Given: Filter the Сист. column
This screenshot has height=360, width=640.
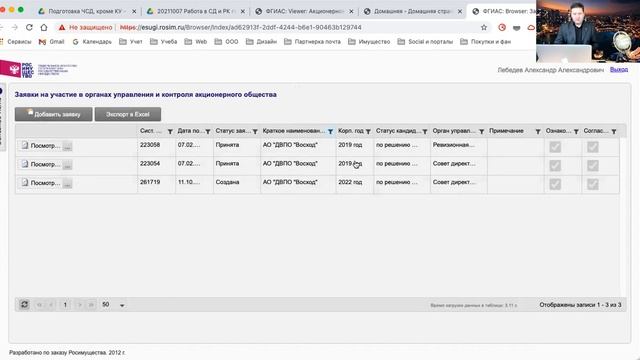Looking at the screenshot, I should point(170,131).
